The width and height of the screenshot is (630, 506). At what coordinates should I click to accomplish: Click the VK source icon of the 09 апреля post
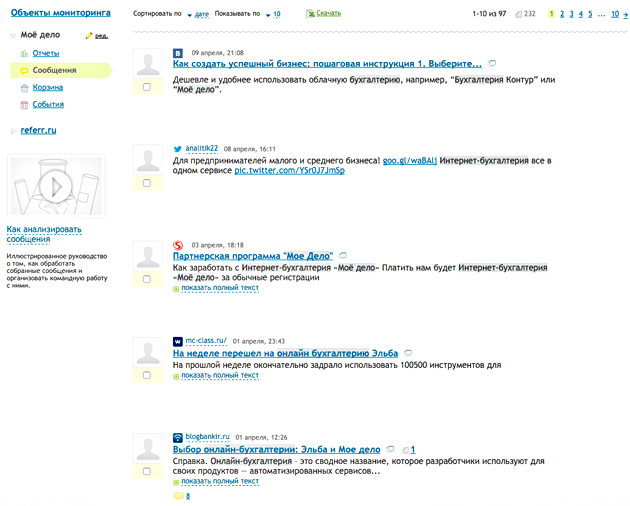pos(178,53)
